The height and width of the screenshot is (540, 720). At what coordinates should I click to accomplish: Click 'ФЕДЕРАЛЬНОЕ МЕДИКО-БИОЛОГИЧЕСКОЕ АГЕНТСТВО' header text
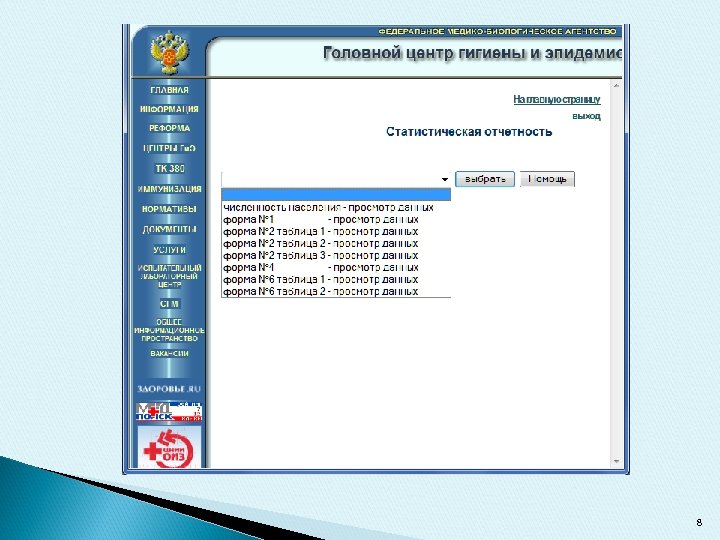[497, 31]
